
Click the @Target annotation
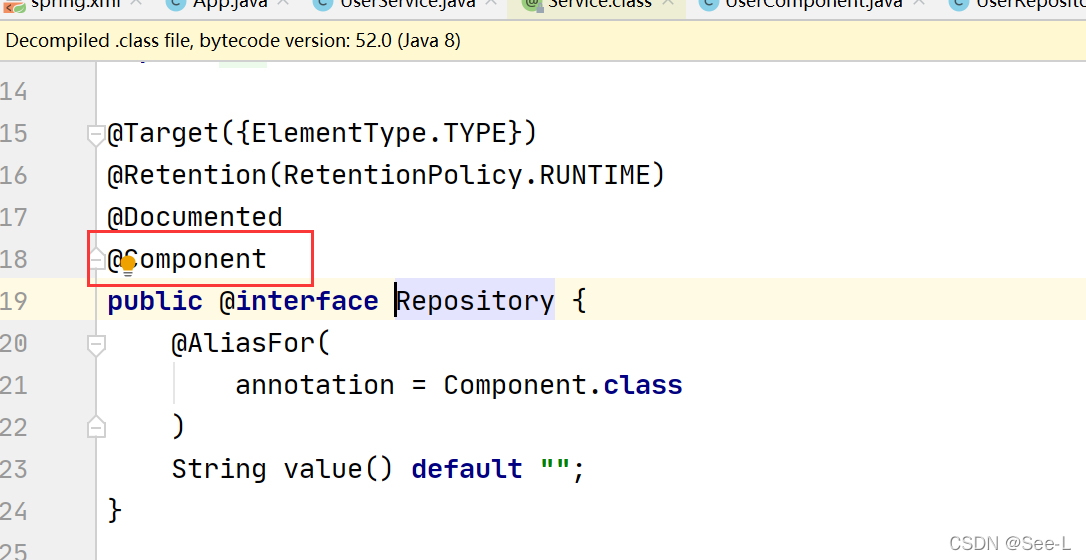coord(163,133)
